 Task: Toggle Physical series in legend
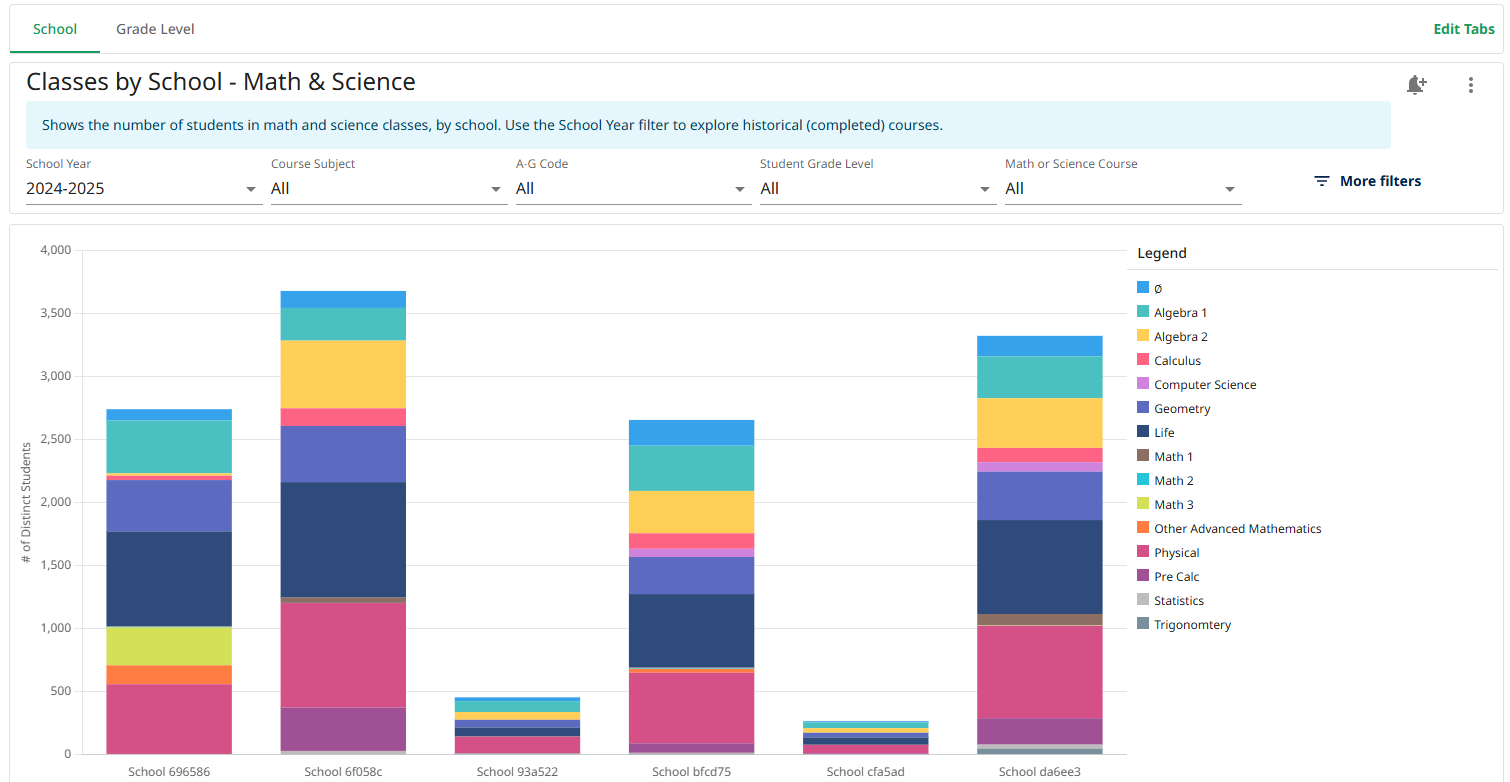(1168, 553)
